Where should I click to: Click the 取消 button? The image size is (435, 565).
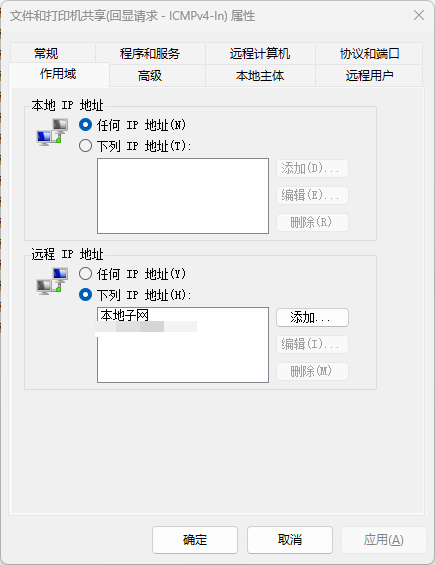(x=290, y=539)
